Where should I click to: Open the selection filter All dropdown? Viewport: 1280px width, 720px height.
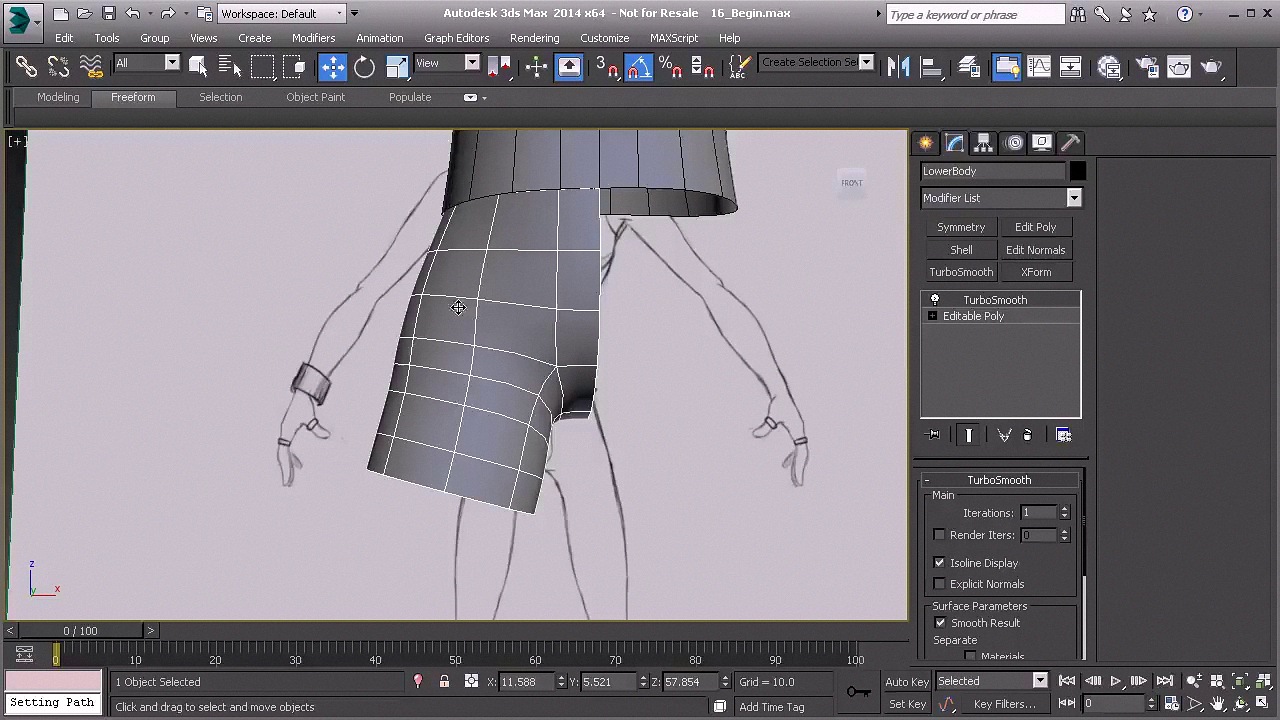(x=171, y=63)
